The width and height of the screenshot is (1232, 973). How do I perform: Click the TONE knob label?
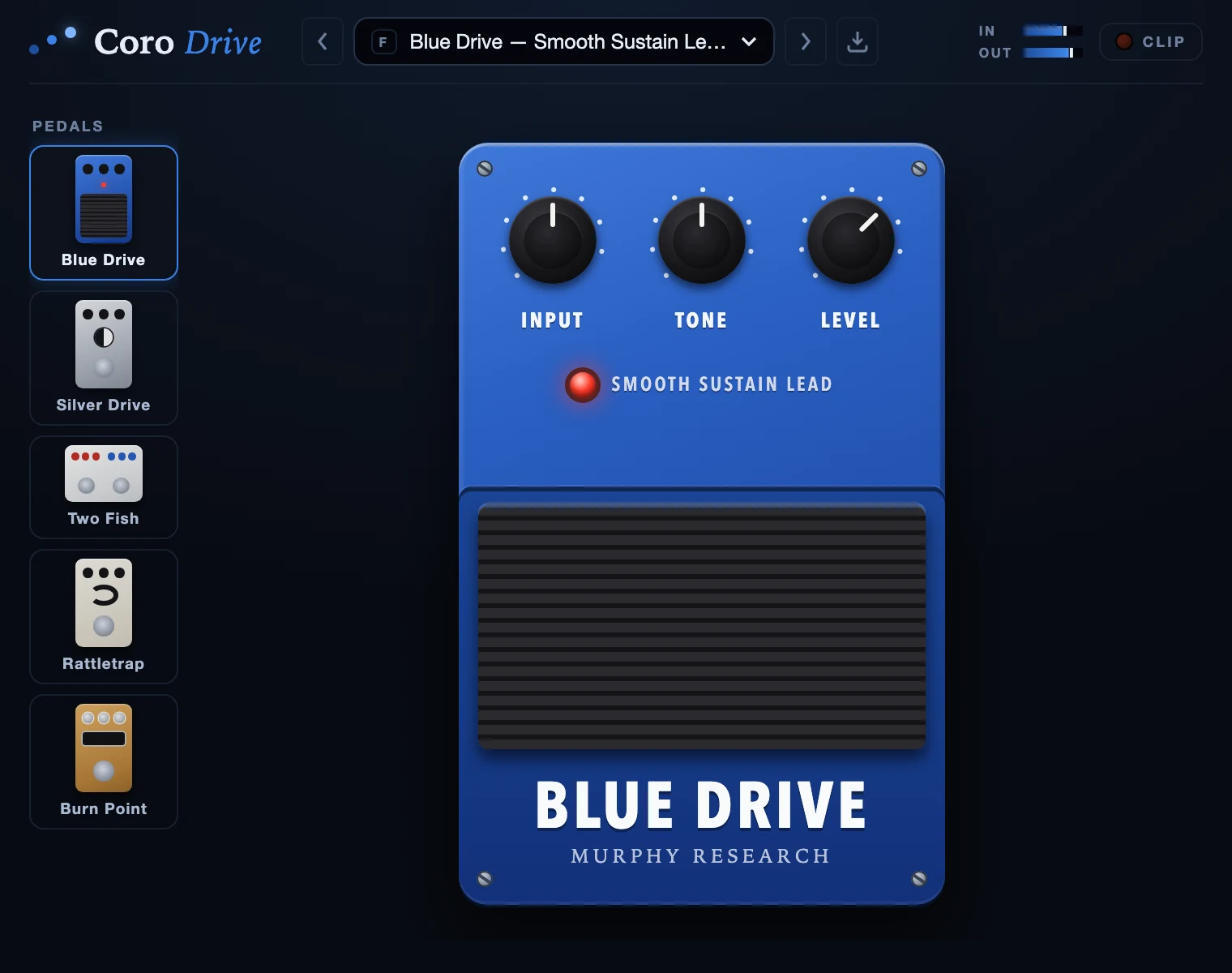pos(701,320)
